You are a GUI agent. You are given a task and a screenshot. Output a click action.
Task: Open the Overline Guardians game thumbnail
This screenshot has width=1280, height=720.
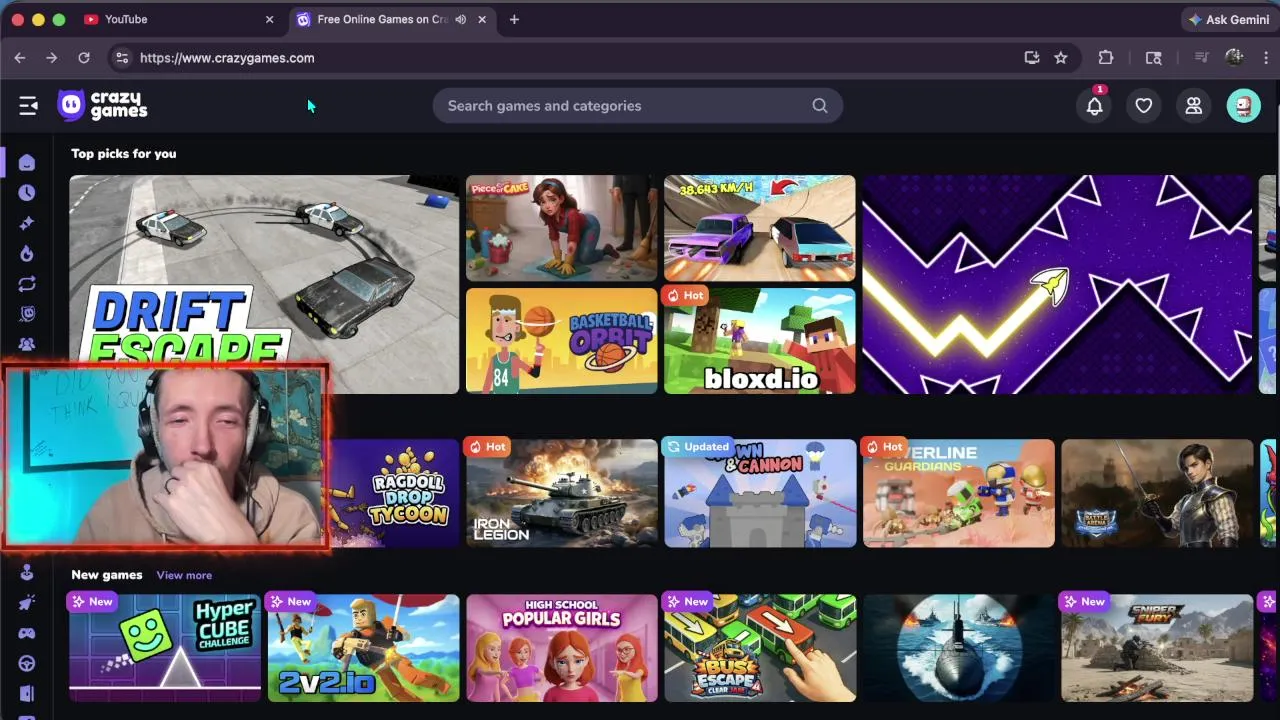coord(959,493)
